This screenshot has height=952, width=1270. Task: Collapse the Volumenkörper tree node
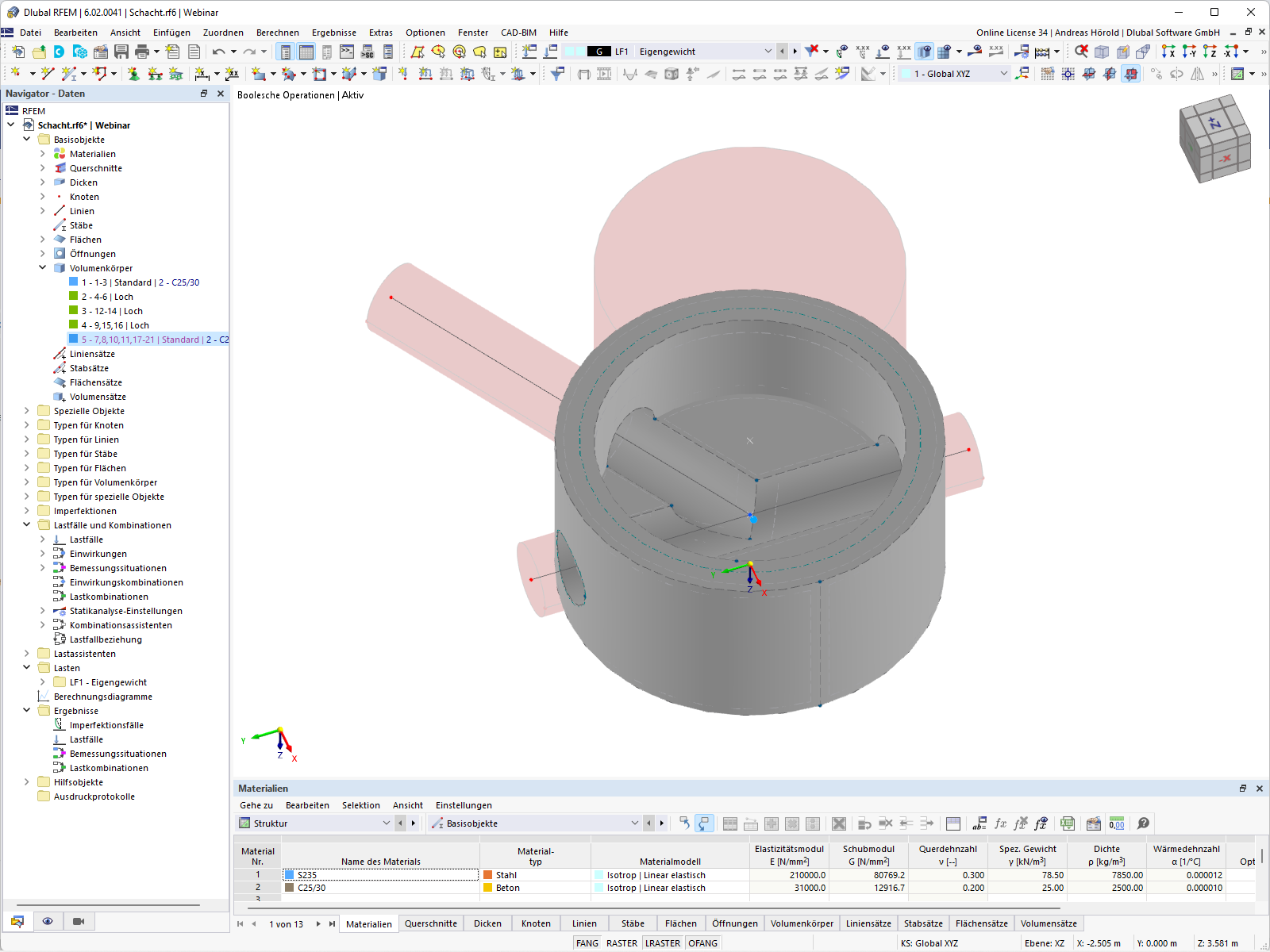[x=43, y=268]
